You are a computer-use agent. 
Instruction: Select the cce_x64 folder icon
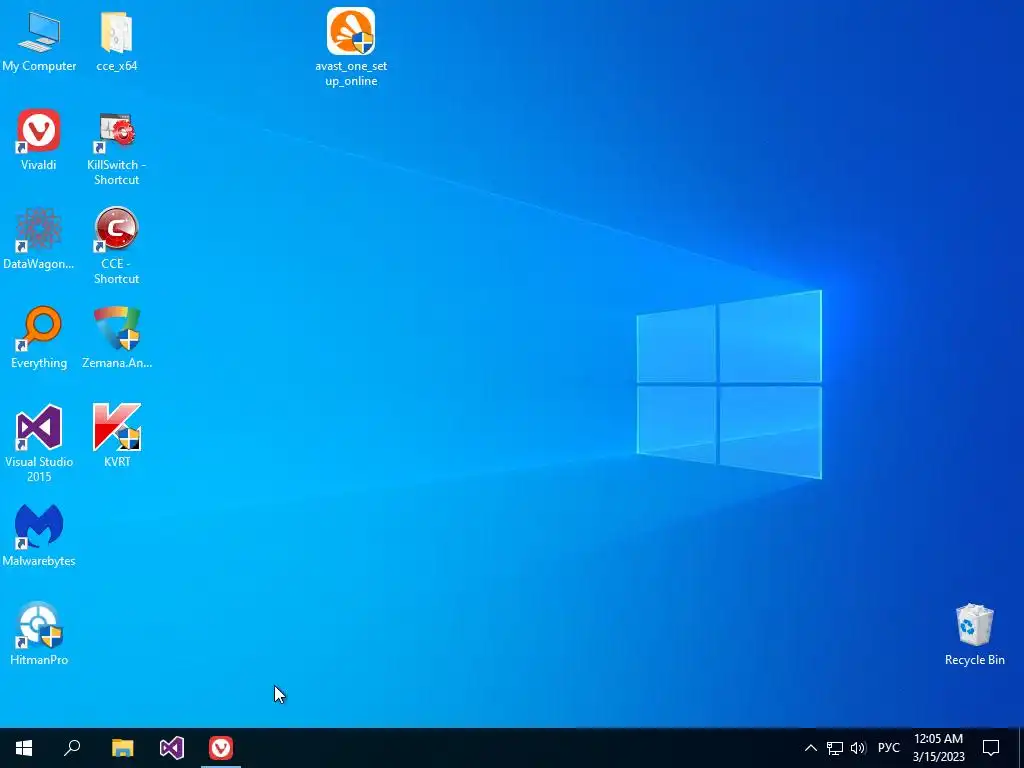pos(117,40)
